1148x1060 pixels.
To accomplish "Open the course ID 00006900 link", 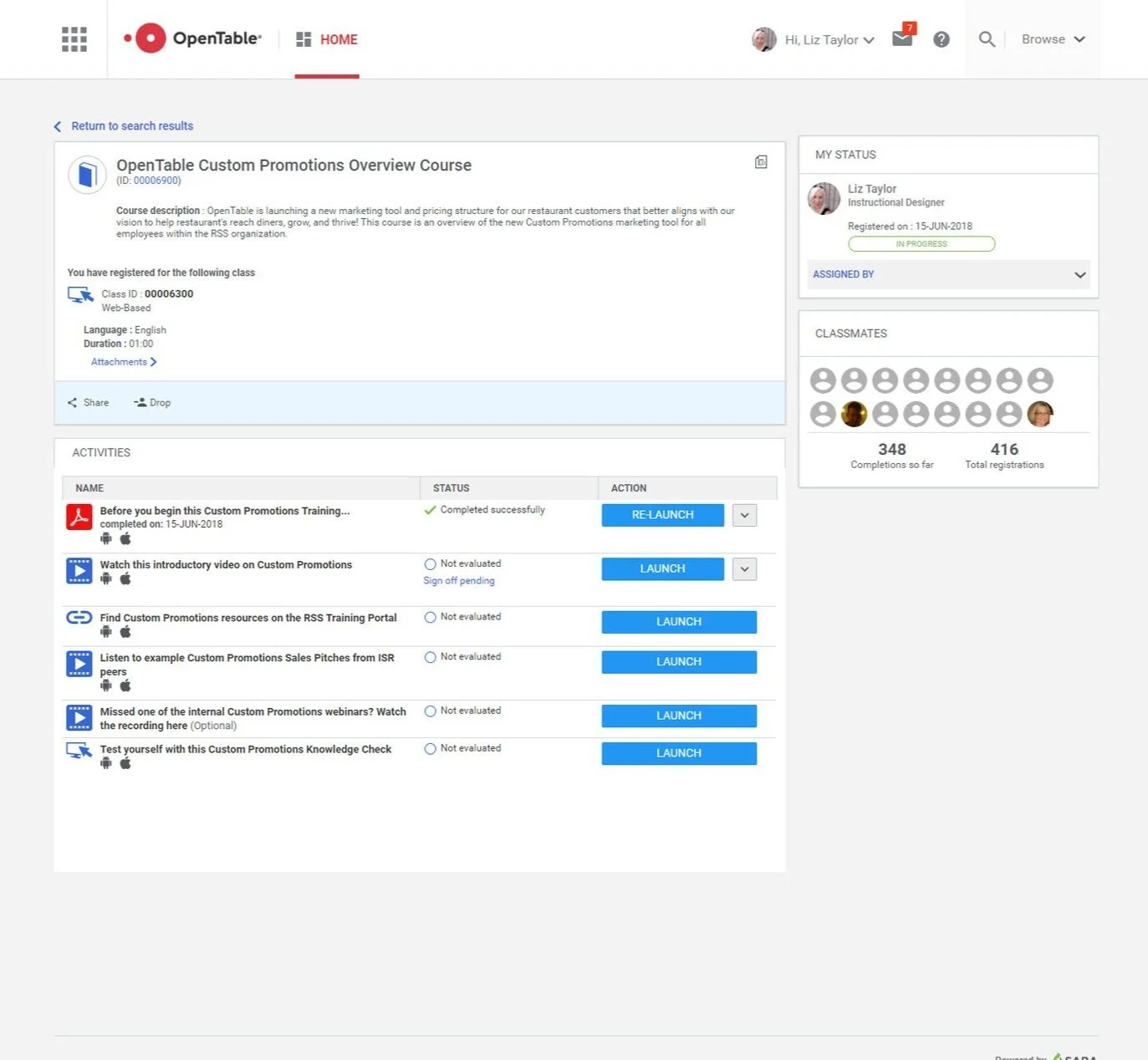I will (x=156, y=181).
